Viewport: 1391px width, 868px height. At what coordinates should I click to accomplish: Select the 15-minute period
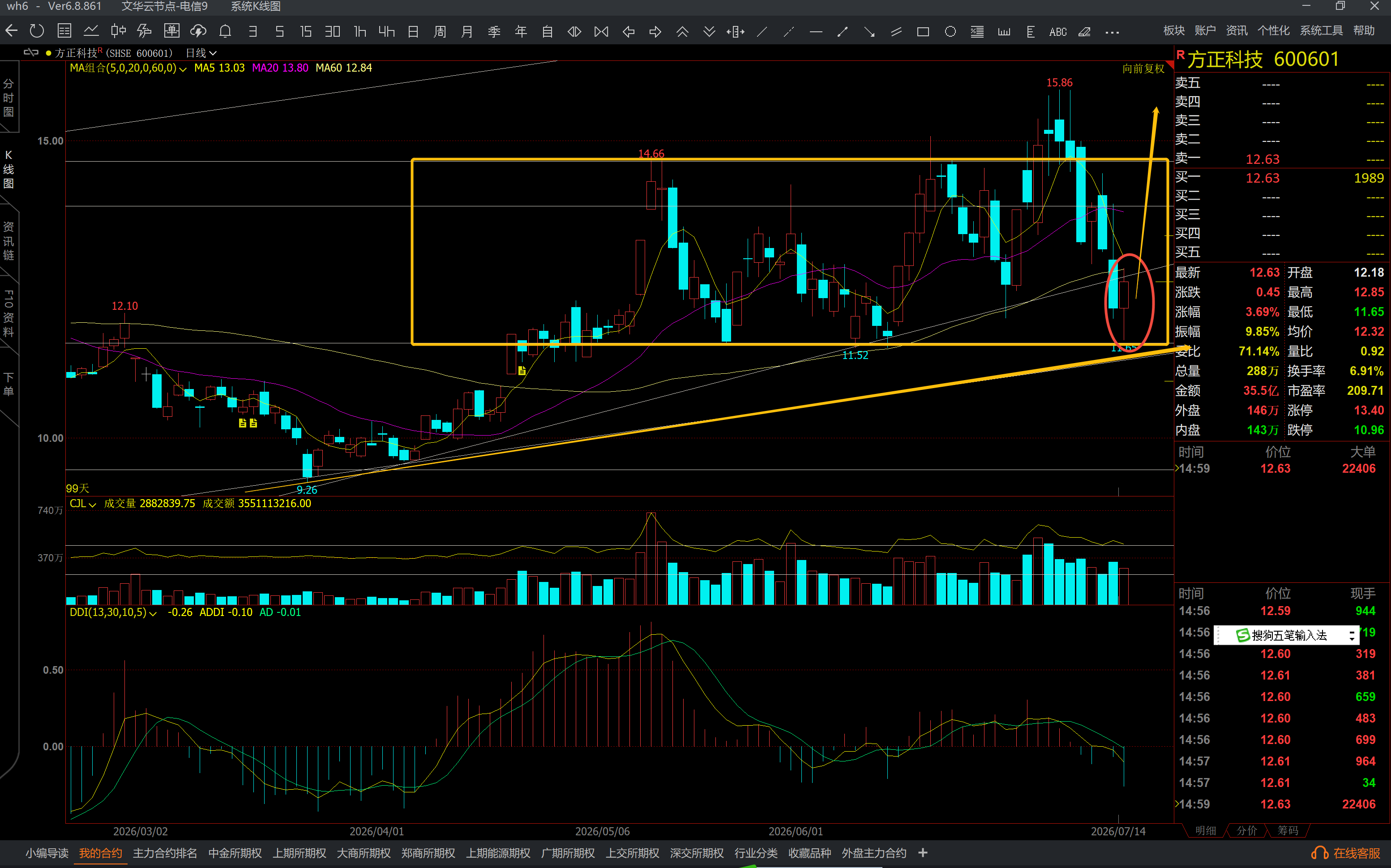305,31
